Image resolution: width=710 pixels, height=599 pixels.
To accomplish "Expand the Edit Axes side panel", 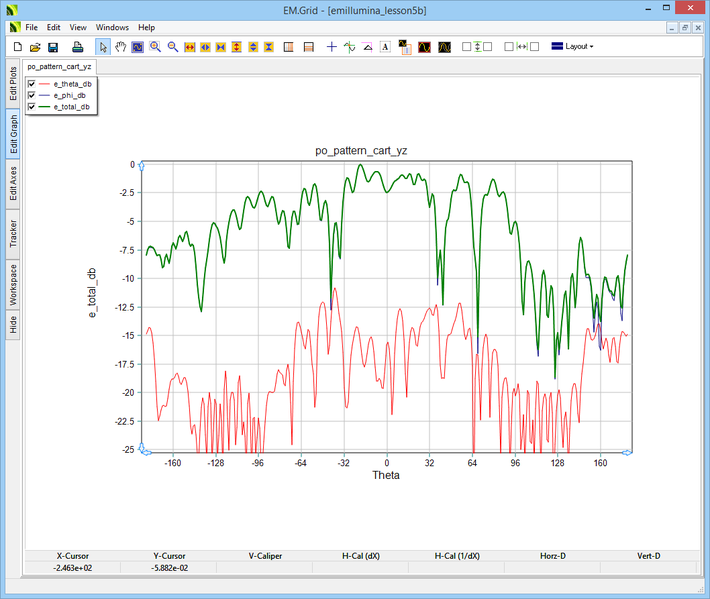I will tap(13, 184).
